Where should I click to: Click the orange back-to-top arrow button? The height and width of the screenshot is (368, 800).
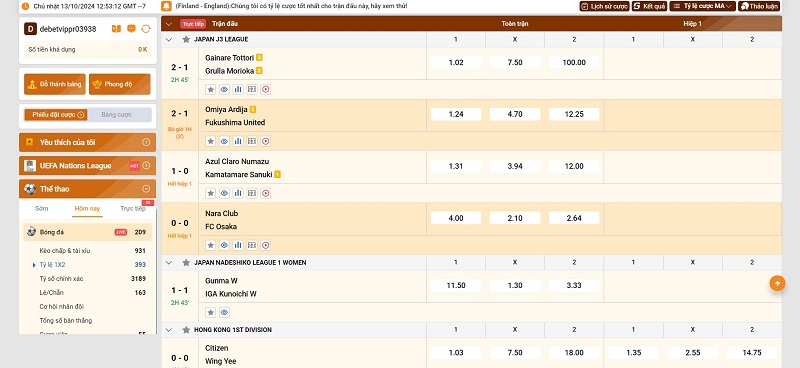click(777, 283)
